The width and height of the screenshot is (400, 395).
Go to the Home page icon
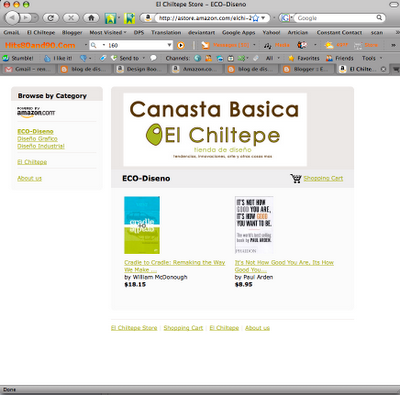pyautogui.click(x=91, y=18)
